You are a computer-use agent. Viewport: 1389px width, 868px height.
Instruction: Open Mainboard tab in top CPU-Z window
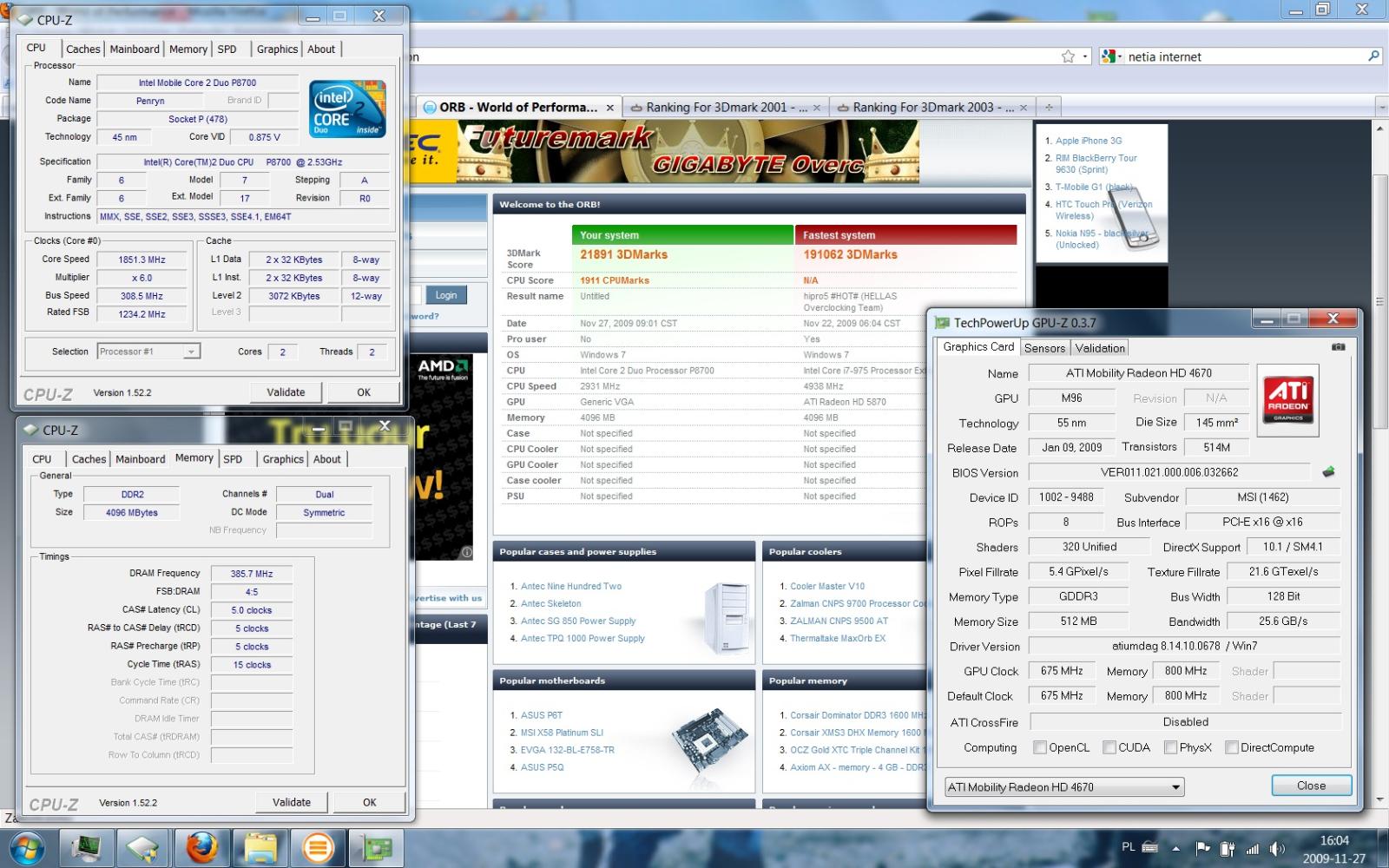pos(135,49)
